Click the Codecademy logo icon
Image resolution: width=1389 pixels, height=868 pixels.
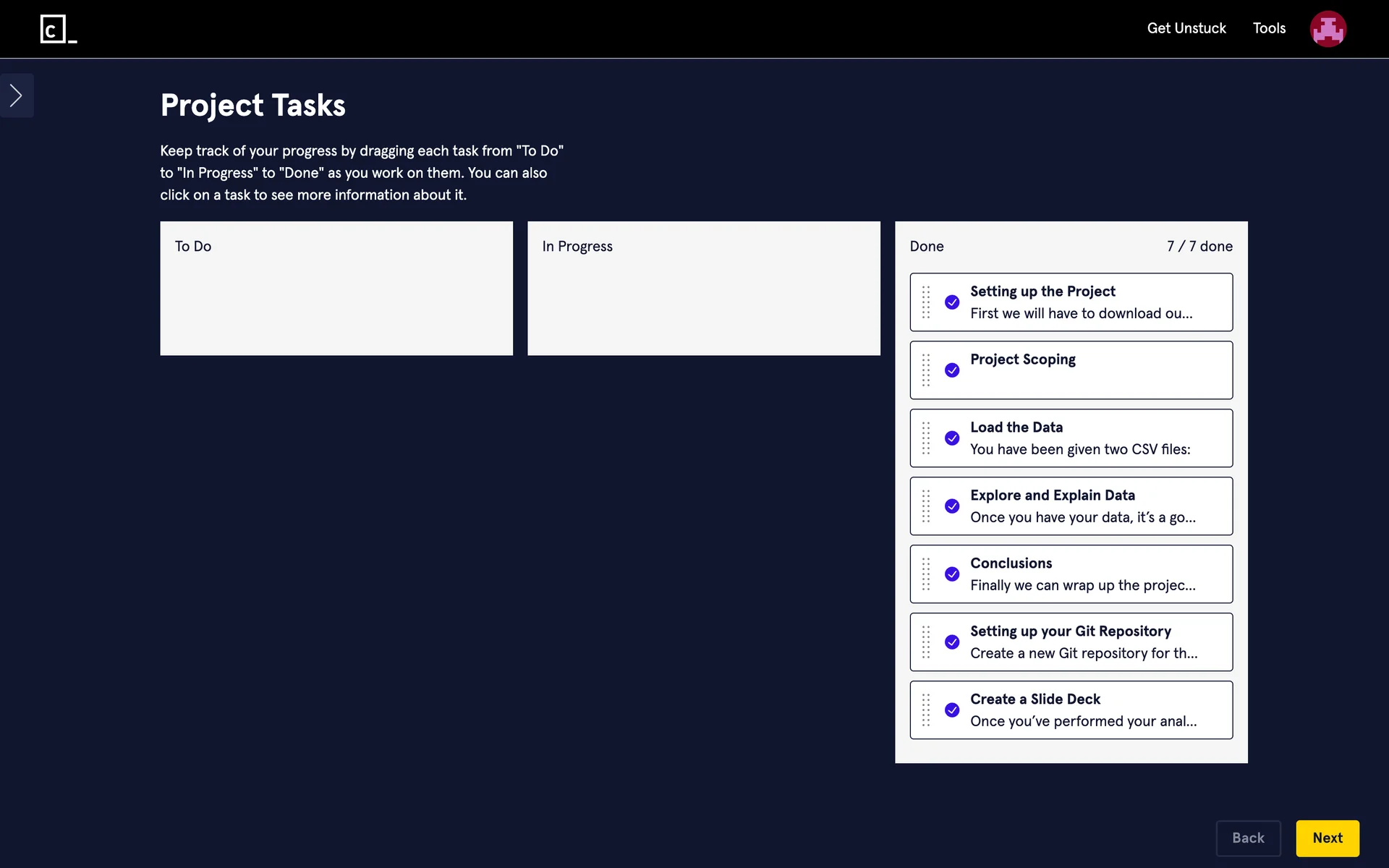(x=58, y=29)
